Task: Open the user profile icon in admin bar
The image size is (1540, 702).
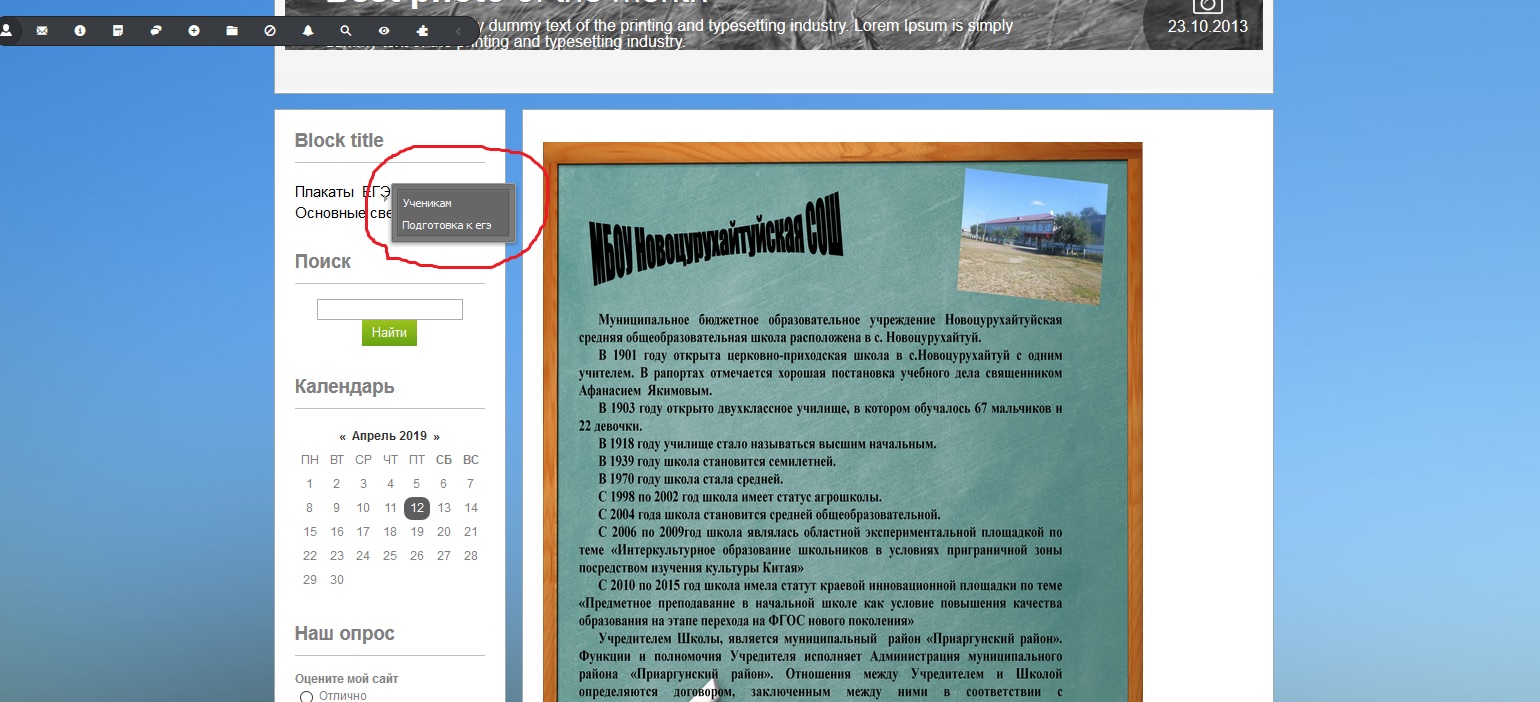Action: (6, 31)
